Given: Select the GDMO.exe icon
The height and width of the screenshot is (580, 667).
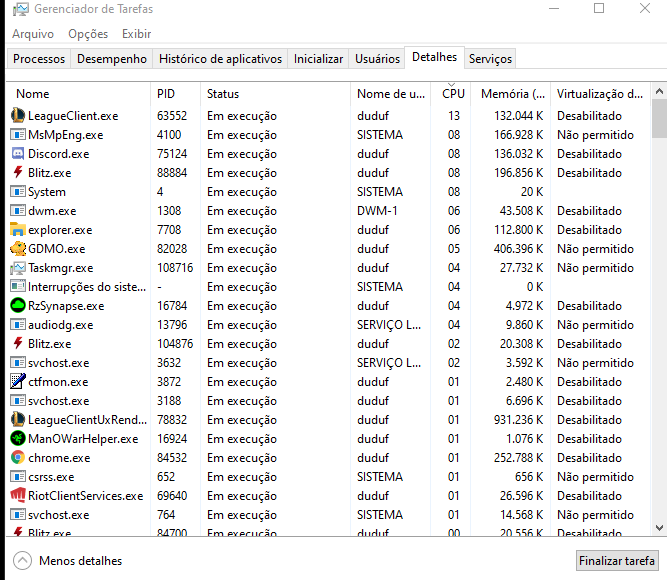Looking at the screenshot, I should pos(17,249).
